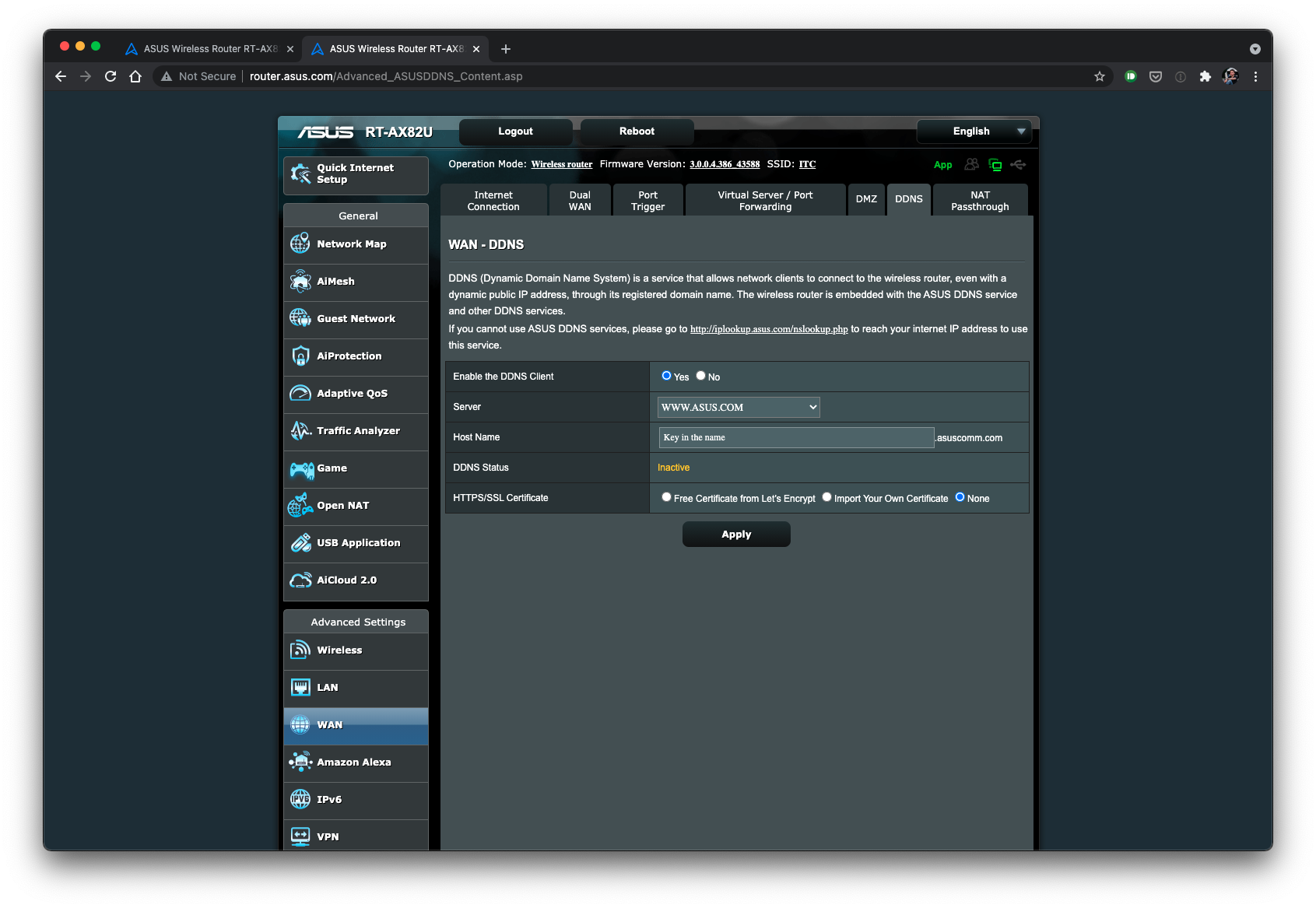Open AiMesh from the sidebar icon
This screenshot has height=908, width=1316.
[300, 281]
